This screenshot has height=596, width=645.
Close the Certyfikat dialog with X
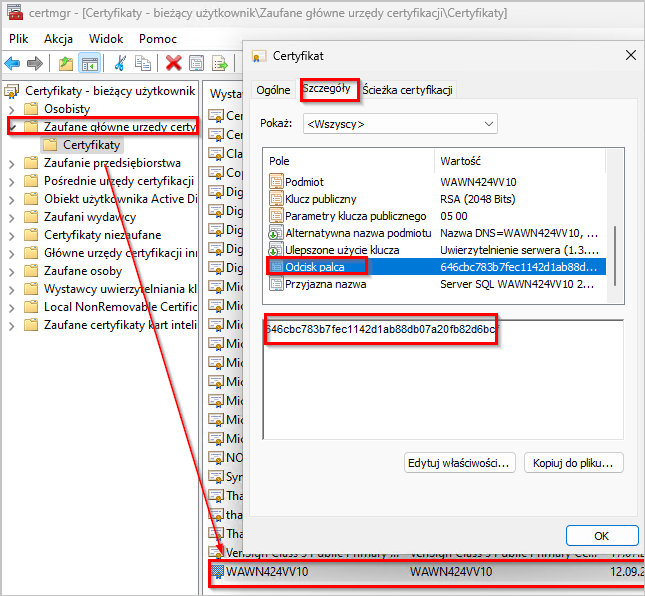pos(631,55)
